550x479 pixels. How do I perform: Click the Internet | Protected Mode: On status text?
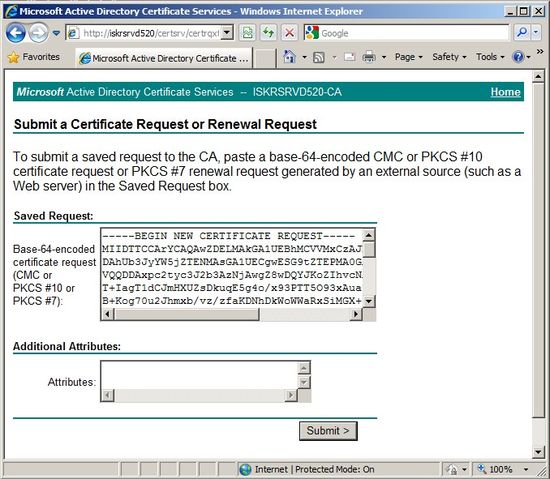[x=314, y=469]
